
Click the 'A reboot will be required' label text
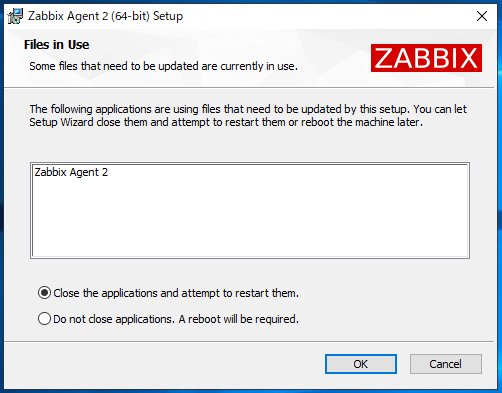[x=239, y=319]
